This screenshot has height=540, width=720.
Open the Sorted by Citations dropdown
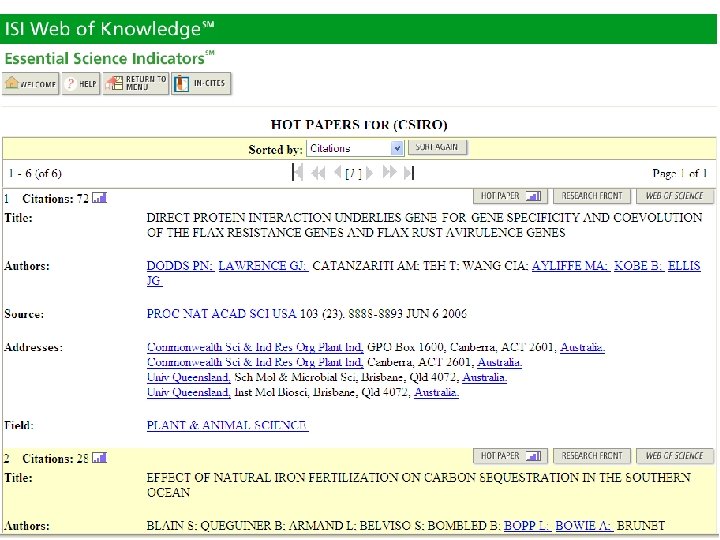click(x=354, y=148)
